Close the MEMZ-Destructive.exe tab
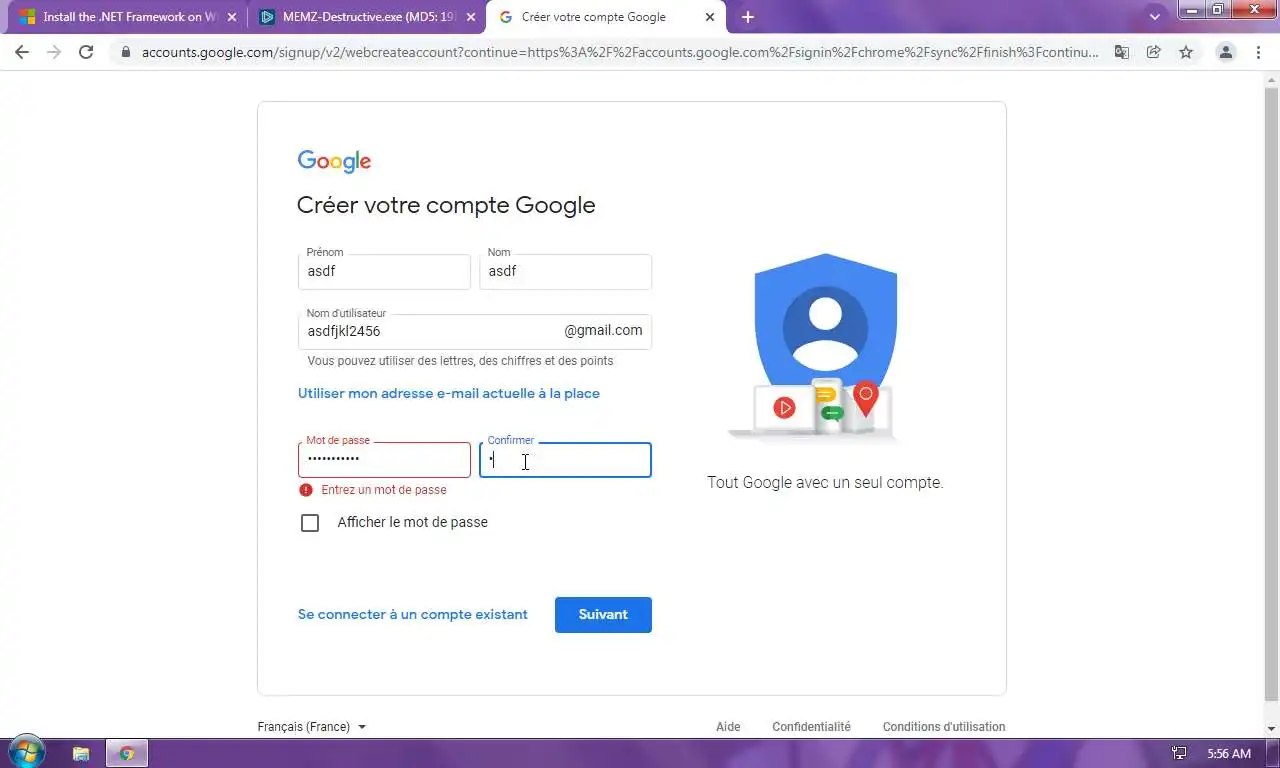1280x768 pixels. coord(471,17)
